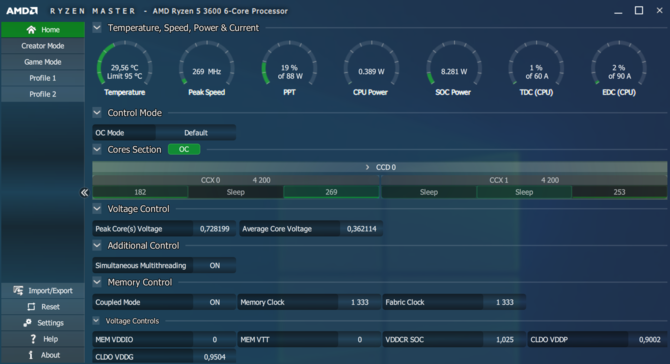Collapse the Voltage Controls subsection
The width and height of the screenshot is (670, 364).
coord(96,321)
